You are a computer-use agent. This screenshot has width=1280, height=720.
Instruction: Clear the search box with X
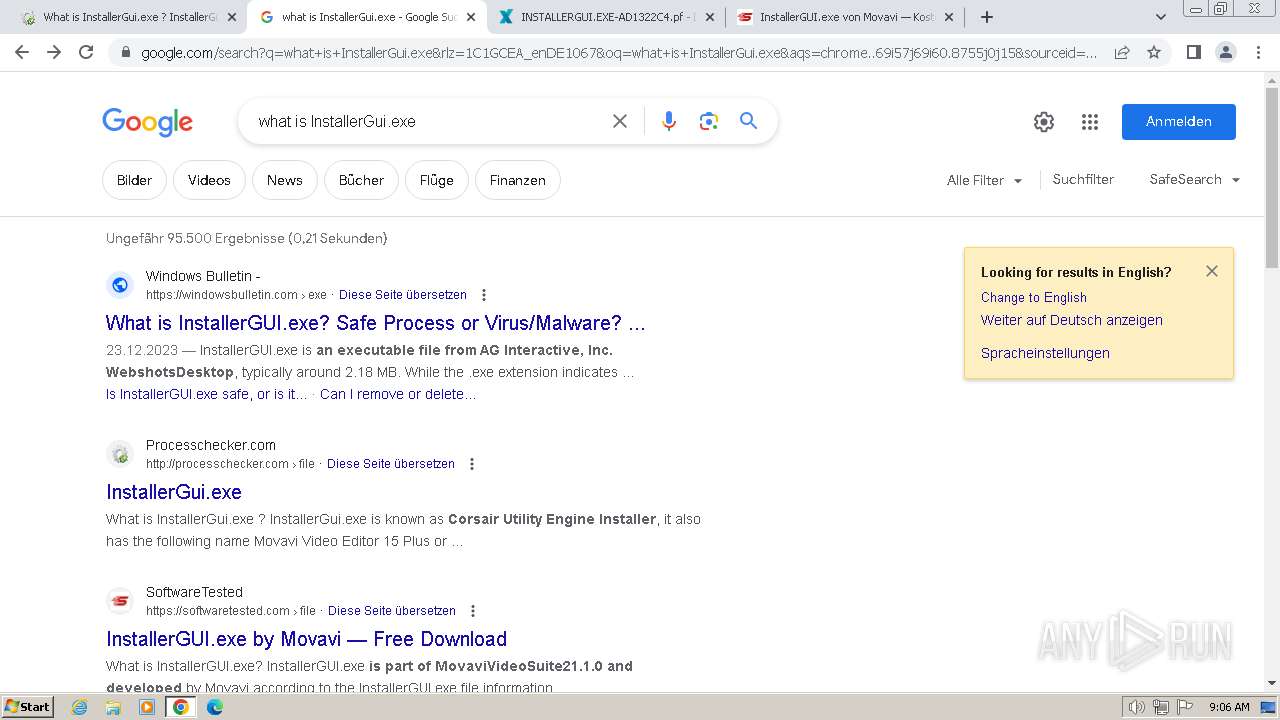click(620, 121)
